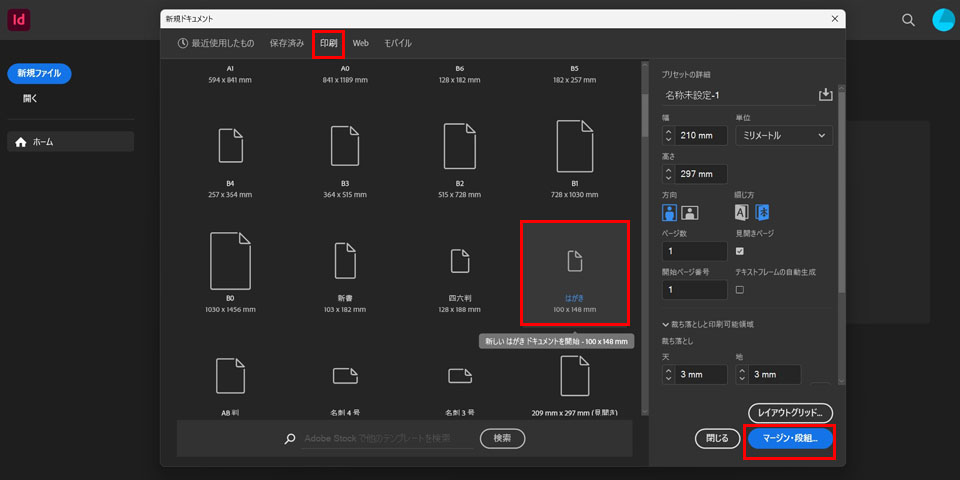Click the save preset icon
The width and height of the screenshot is (960, 480).
pyautogui.click(x=825, y=95)
